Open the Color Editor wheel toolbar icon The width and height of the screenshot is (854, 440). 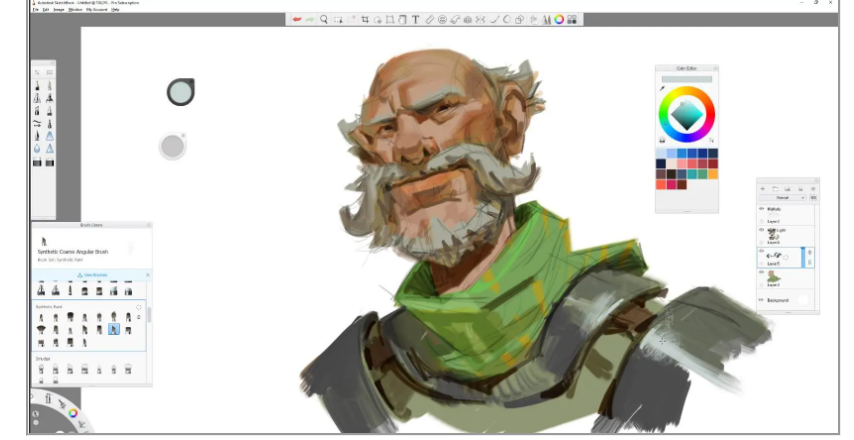[559, 20]
